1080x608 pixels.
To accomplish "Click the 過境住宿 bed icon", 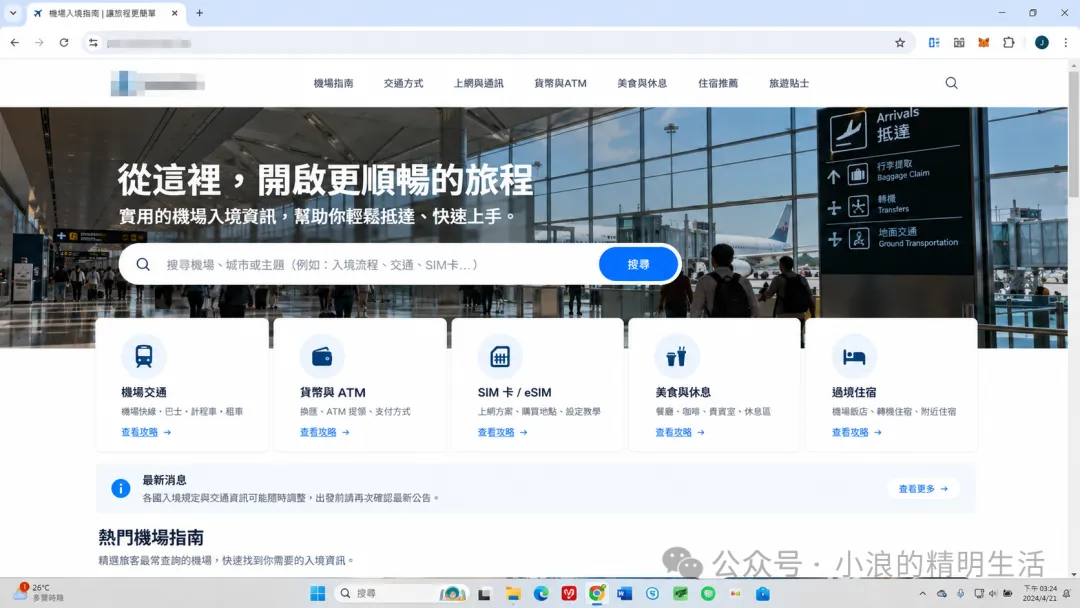I will [854, 356].
